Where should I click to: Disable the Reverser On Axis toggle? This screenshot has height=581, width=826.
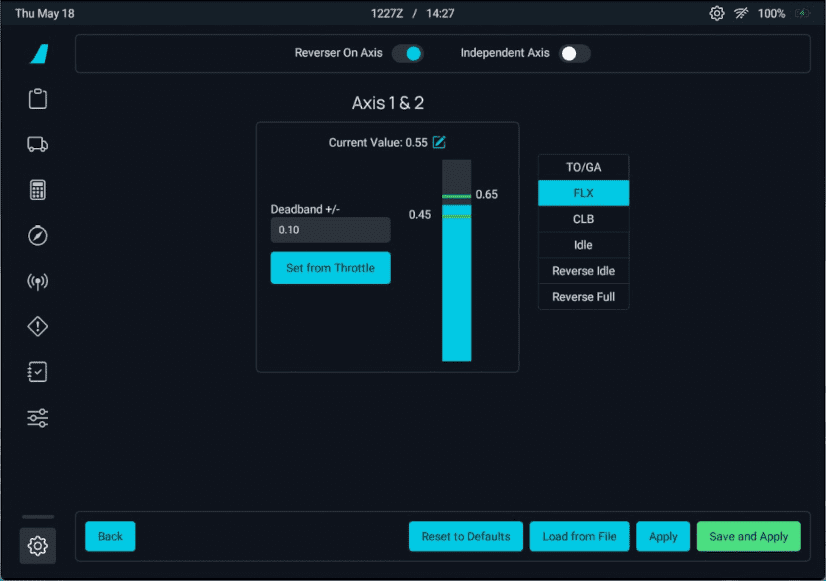(x=407, y=53)
